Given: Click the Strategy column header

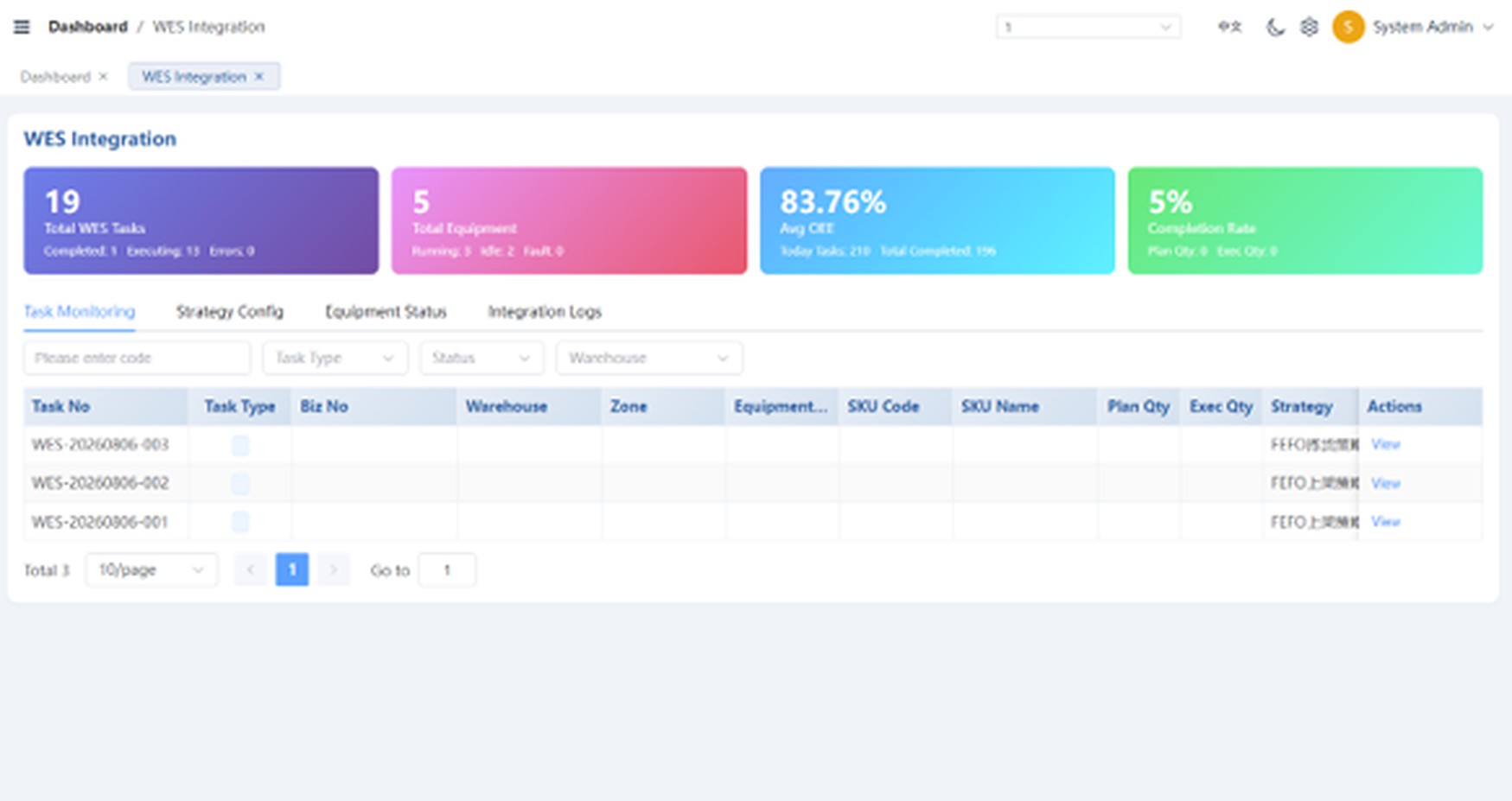Looking at the screenshot, I should (x=1311, y=406).
